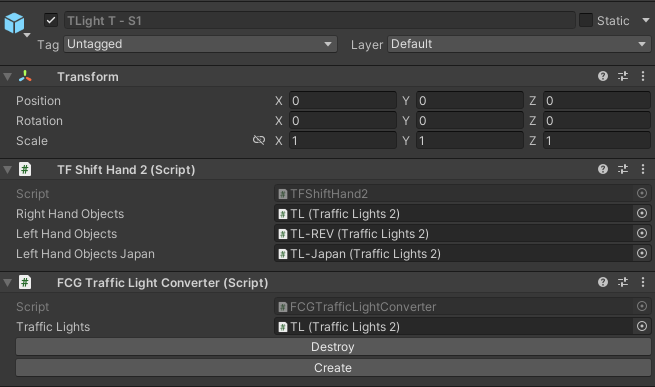Open Transform presets slider icon
655x387 pixels.
coord(623,76)
